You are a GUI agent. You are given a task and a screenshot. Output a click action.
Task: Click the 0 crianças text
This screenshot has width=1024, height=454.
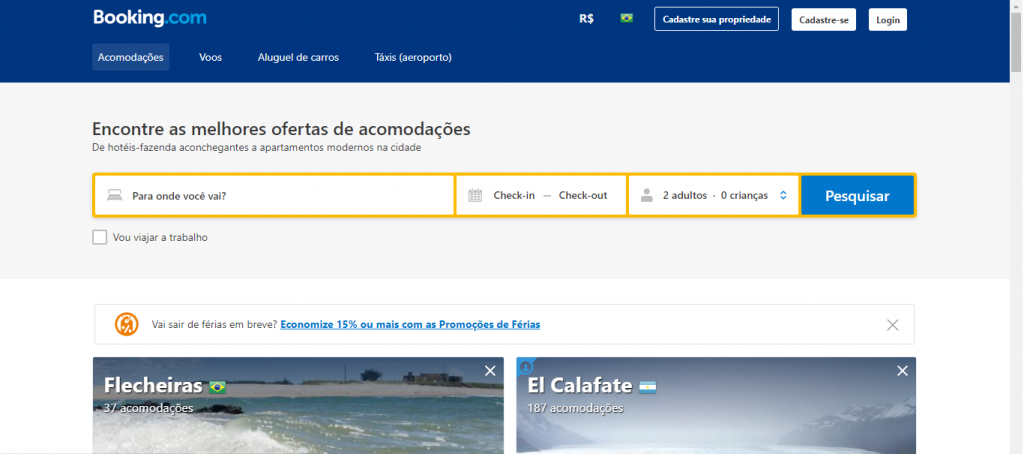click(744, 195)
